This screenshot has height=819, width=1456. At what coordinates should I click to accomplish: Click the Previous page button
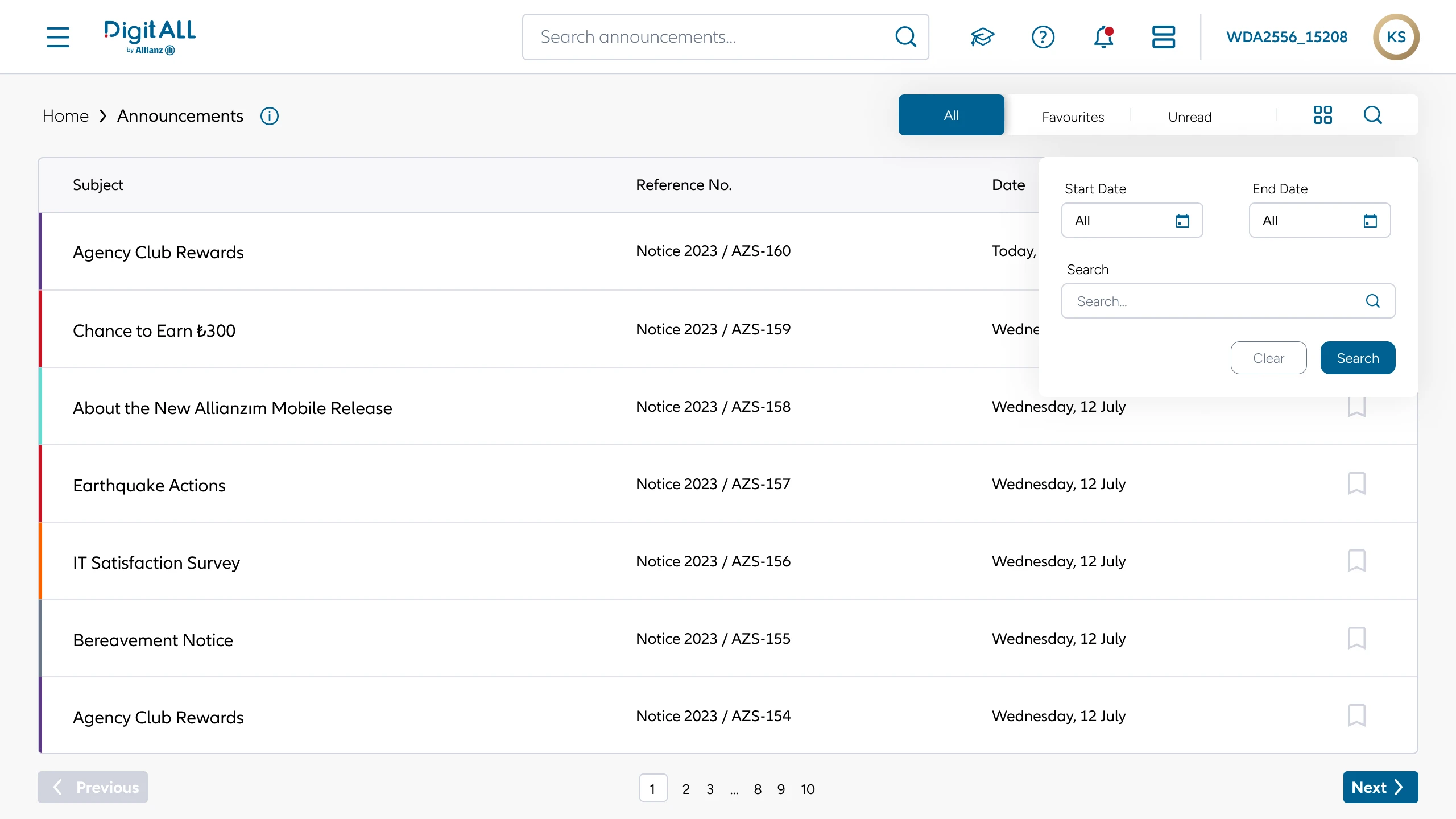[93, 787]
